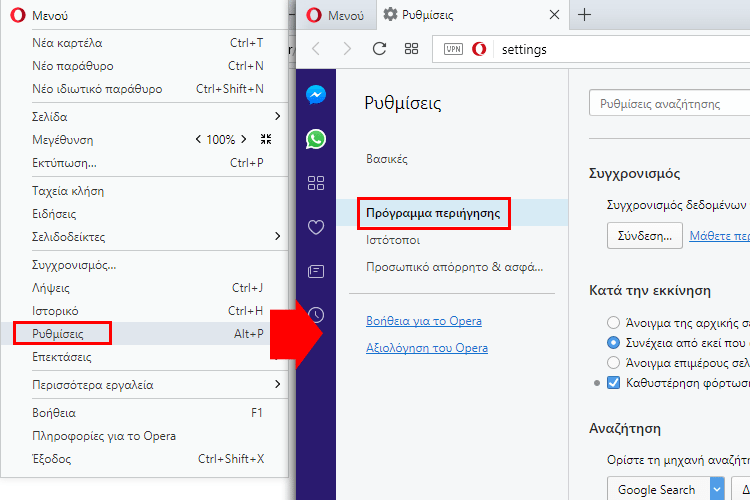This screenshot has width=750, height=500.
Task: Click the settings address bar
Action: click(x=591, y=49)
